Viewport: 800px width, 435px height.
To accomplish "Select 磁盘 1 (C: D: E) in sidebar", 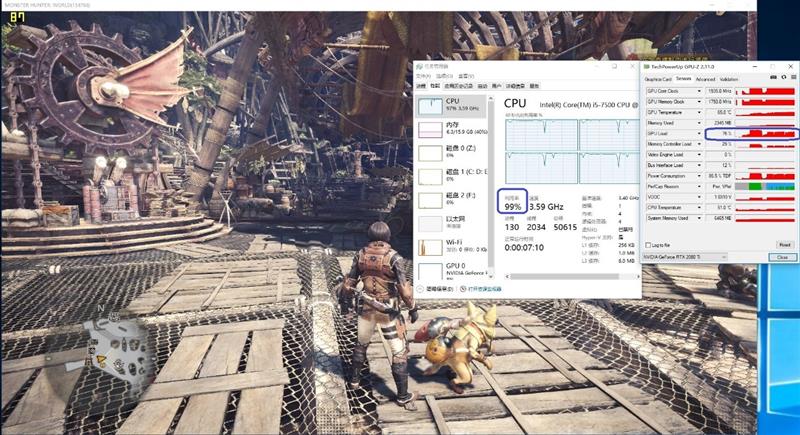I will (x=453, y=175).
